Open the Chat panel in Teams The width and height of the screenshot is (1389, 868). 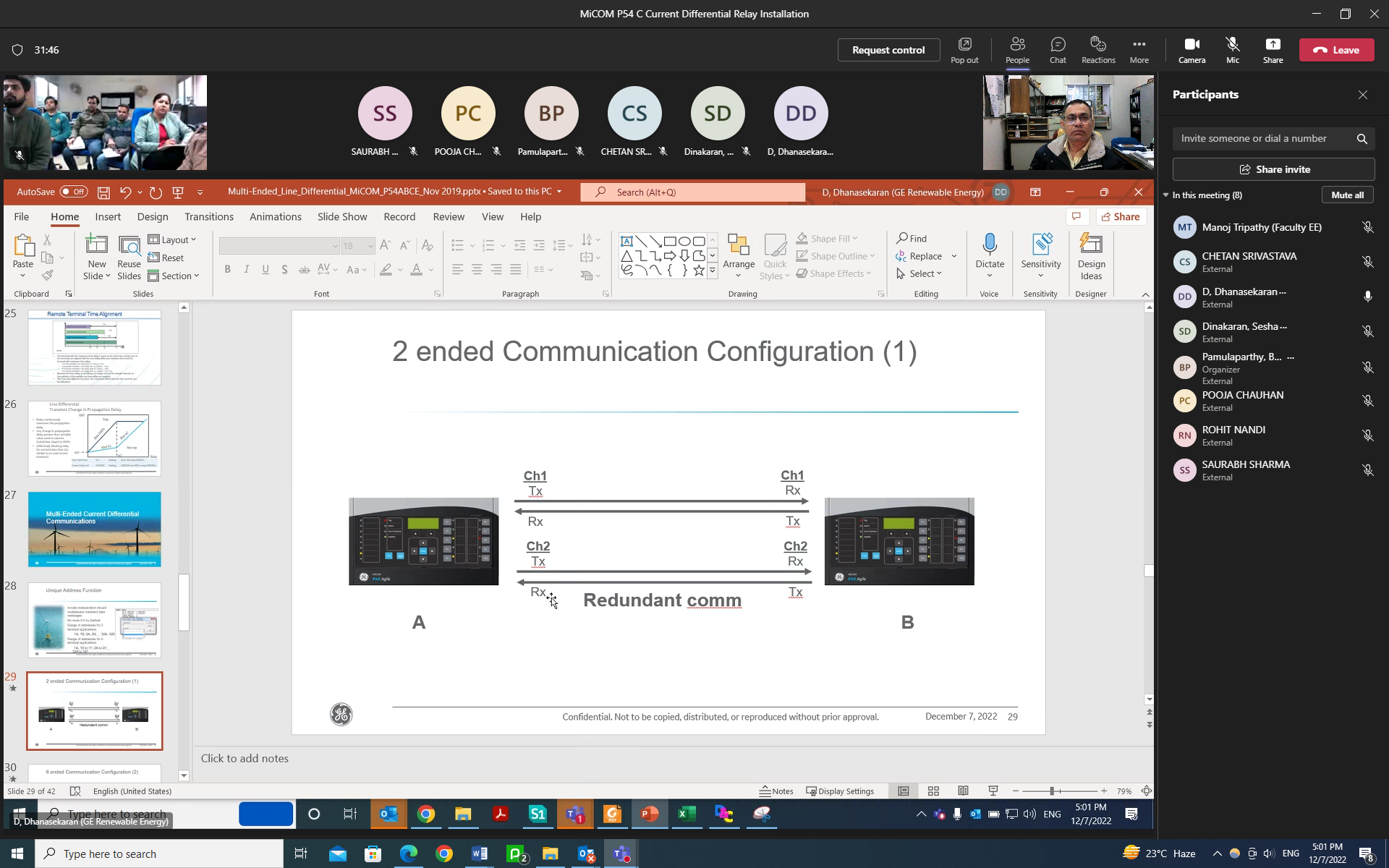1058,50
